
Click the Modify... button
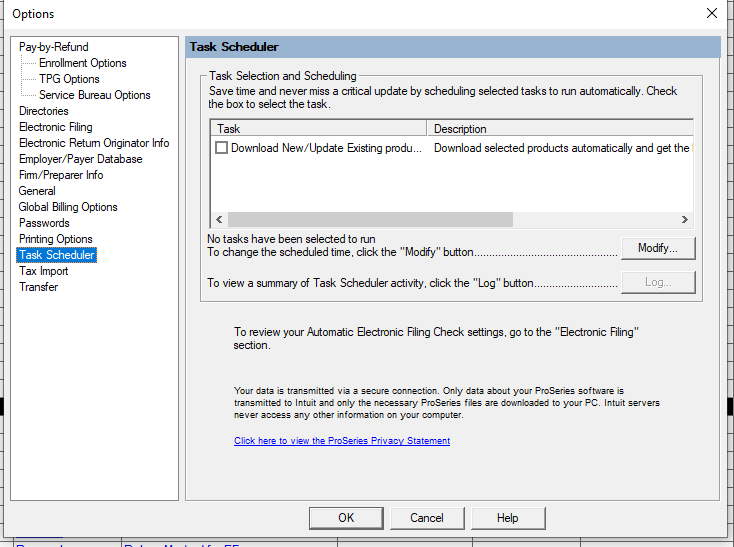coord(657,248)
